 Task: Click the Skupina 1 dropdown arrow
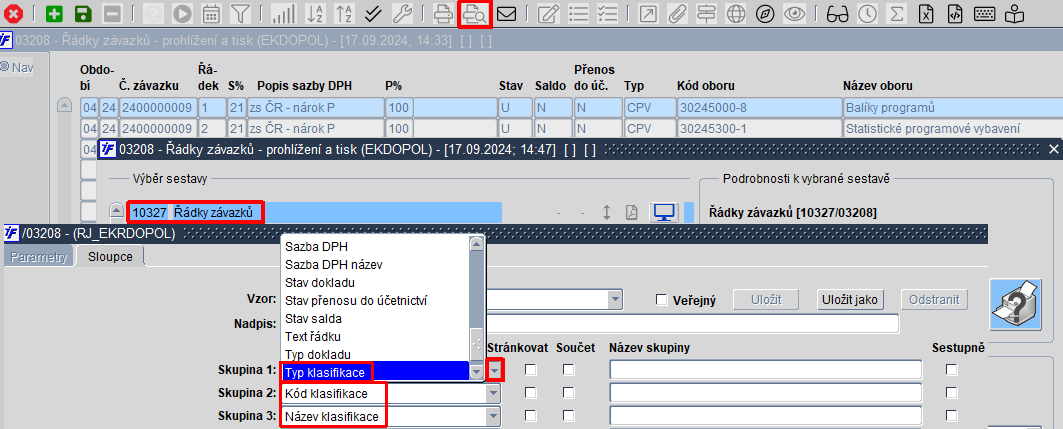click(496, 371)
